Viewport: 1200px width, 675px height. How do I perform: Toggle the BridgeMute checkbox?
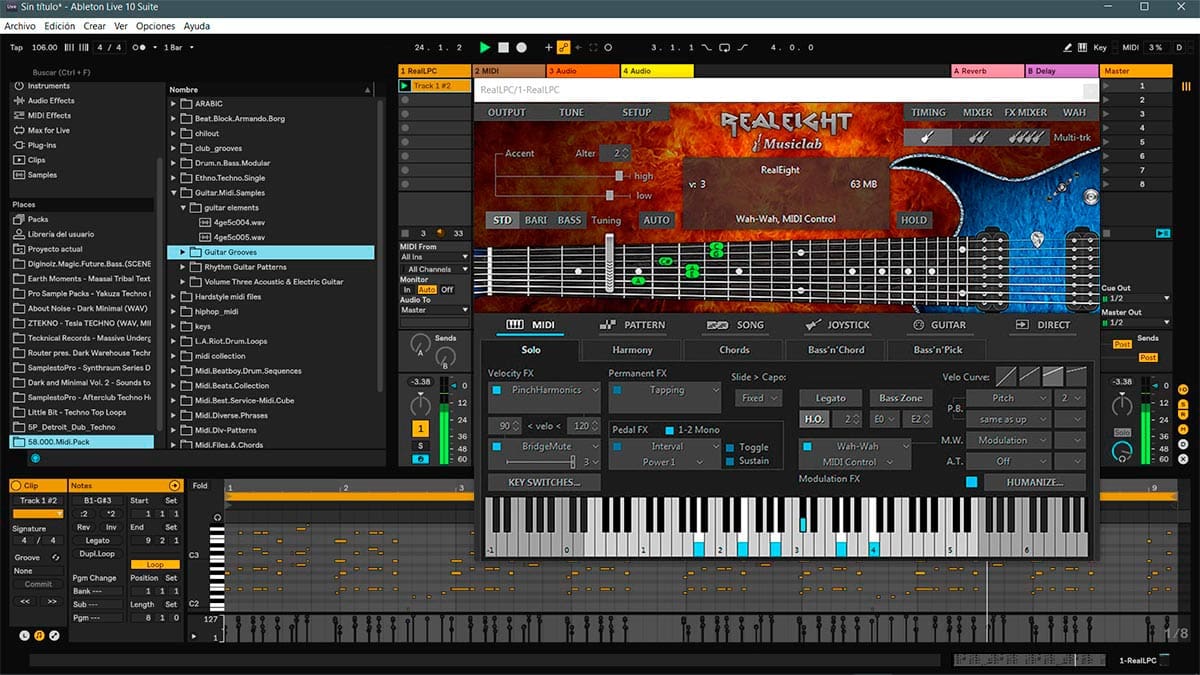coord(497,446)
